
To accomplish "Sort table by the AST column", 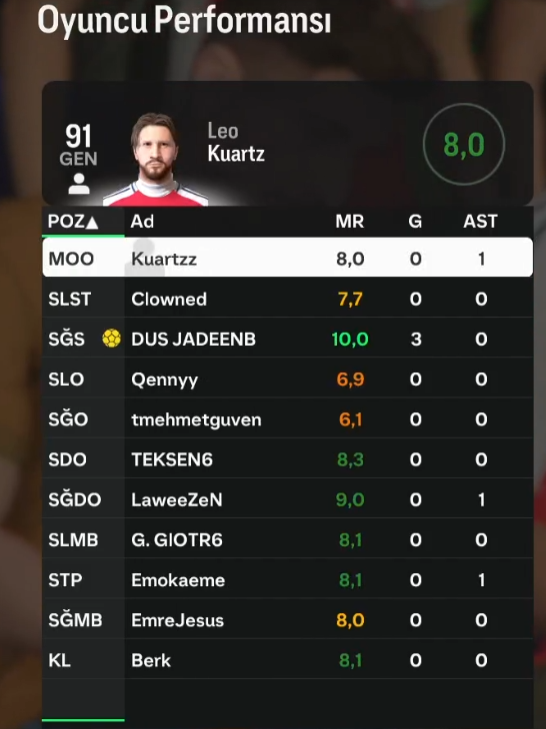I will click(480, 221).
